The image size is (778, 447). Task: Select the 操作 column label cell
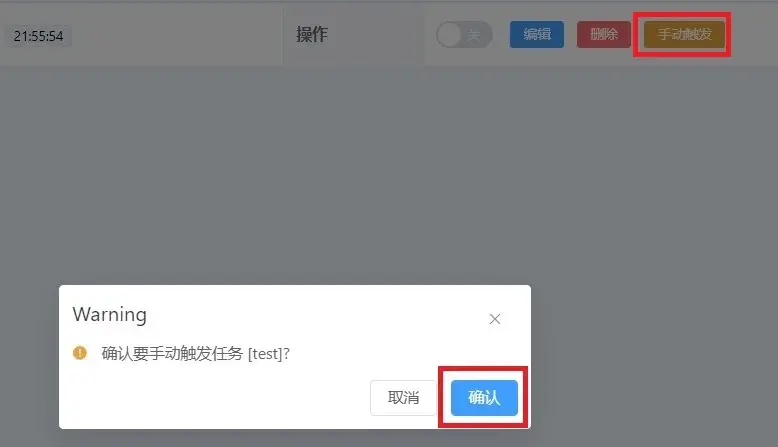[x=354, y=35]
